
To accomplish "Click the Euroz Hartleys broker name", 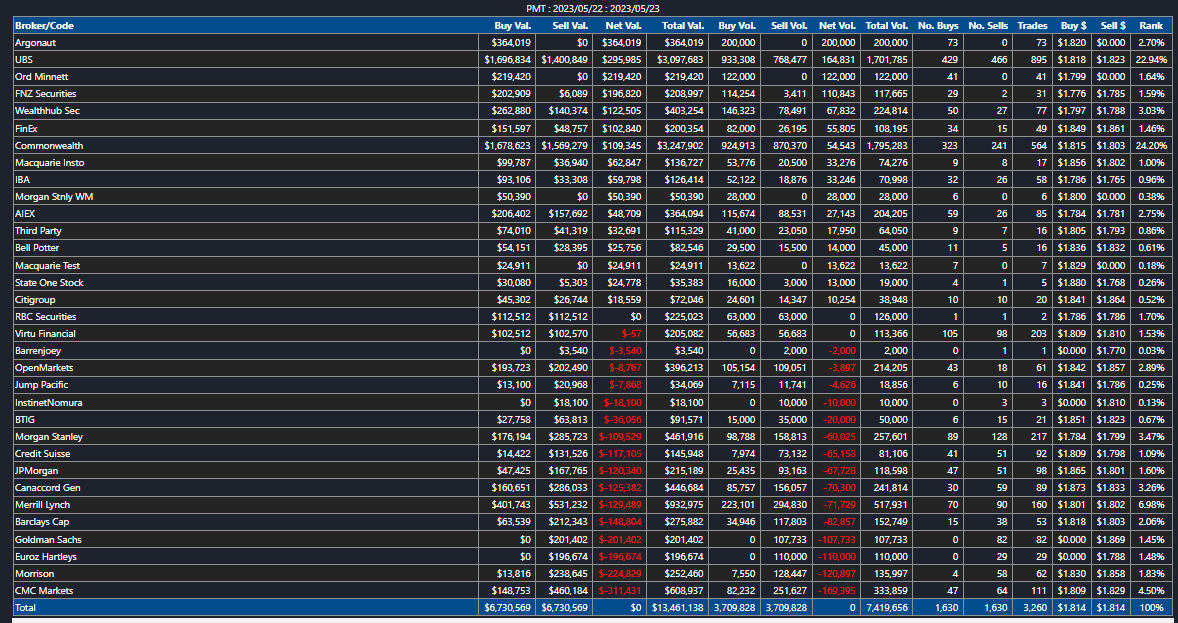I will [x=46, y=557].
